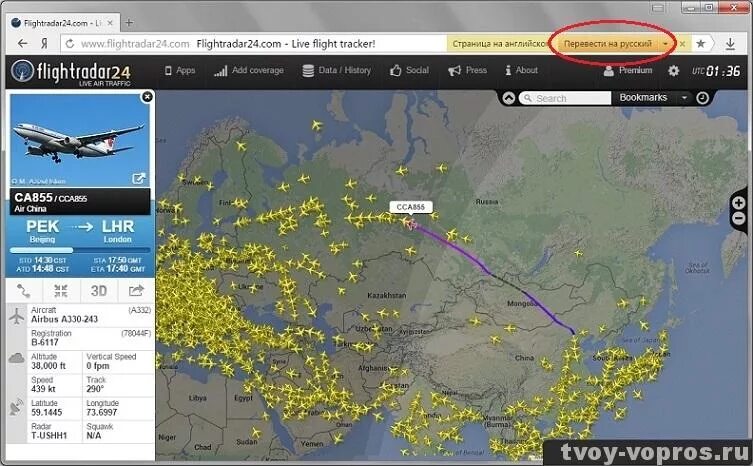Click the Premium button
Screen dimensions: 753x466
click(628, 71)
